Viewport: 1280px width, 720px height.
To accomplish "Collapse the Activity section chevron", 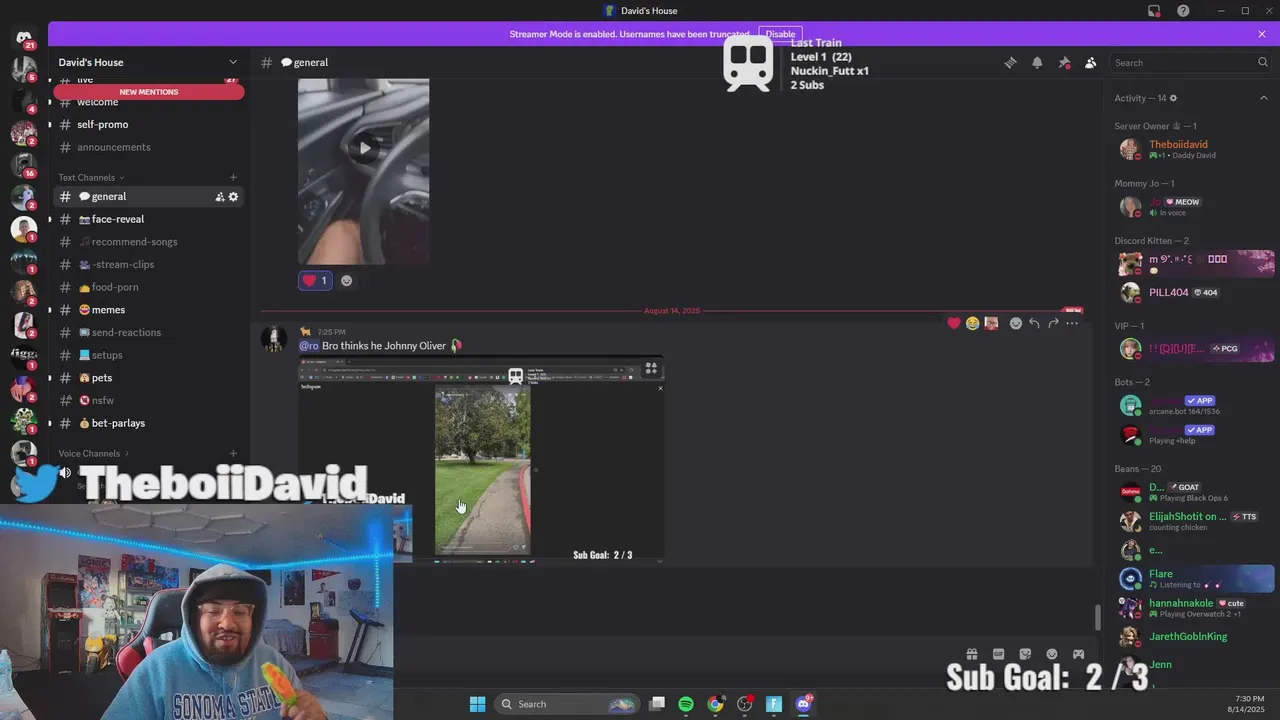I will click(1264, 98).
